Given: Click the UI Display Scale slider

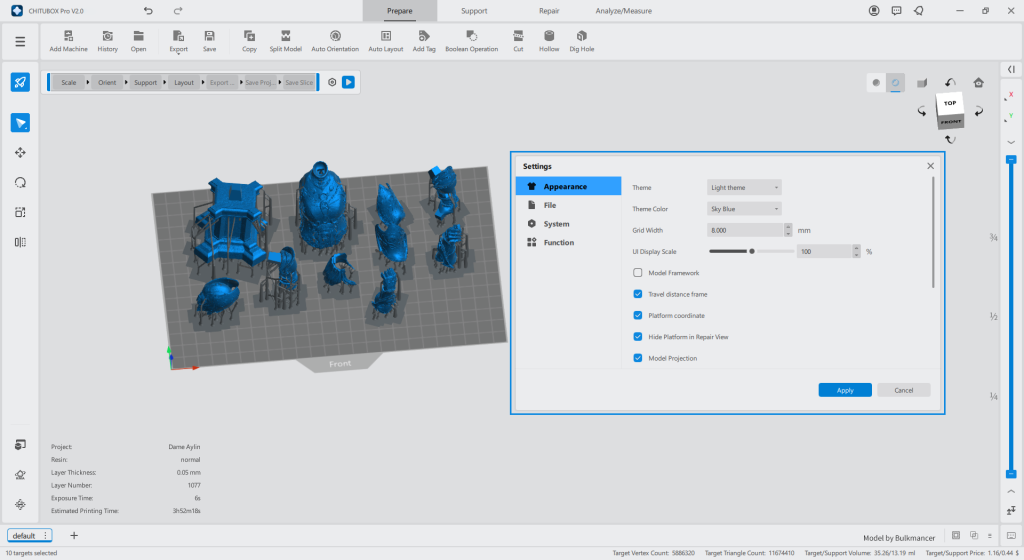Looking at the screenshot, I should [751, 251].
